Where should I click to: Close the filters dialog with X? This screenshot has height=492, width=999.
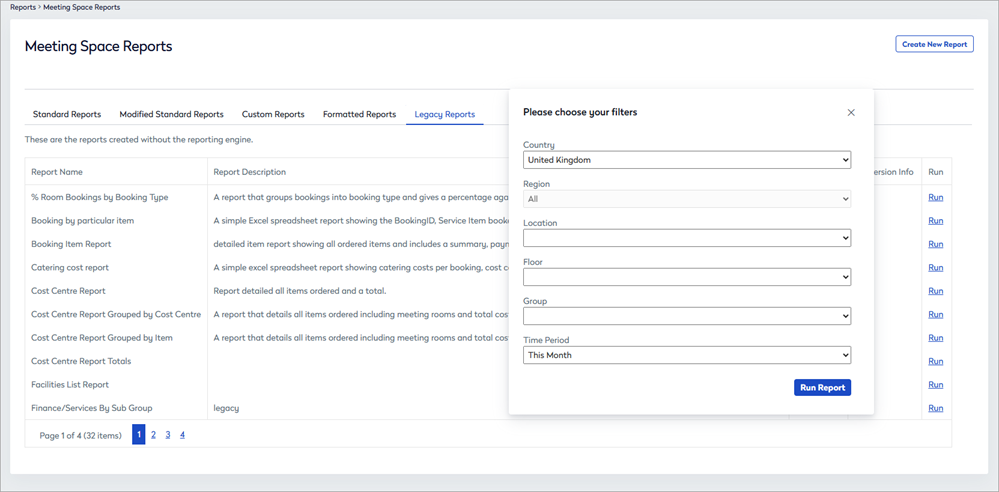point(851,113)
